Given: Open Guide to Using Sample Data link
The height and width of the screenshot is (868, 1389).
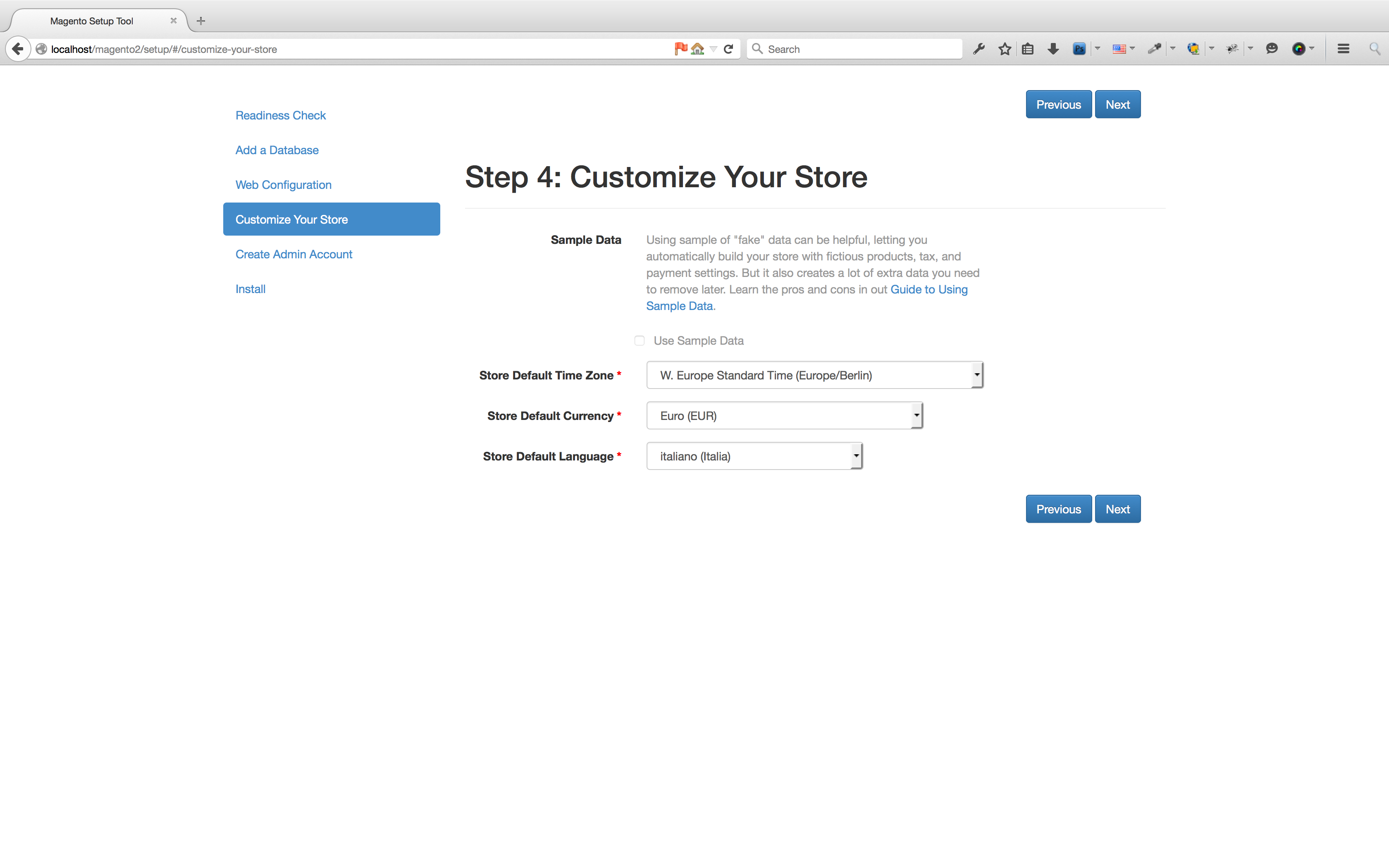Looking at the screenshot, I should (928, 289).
